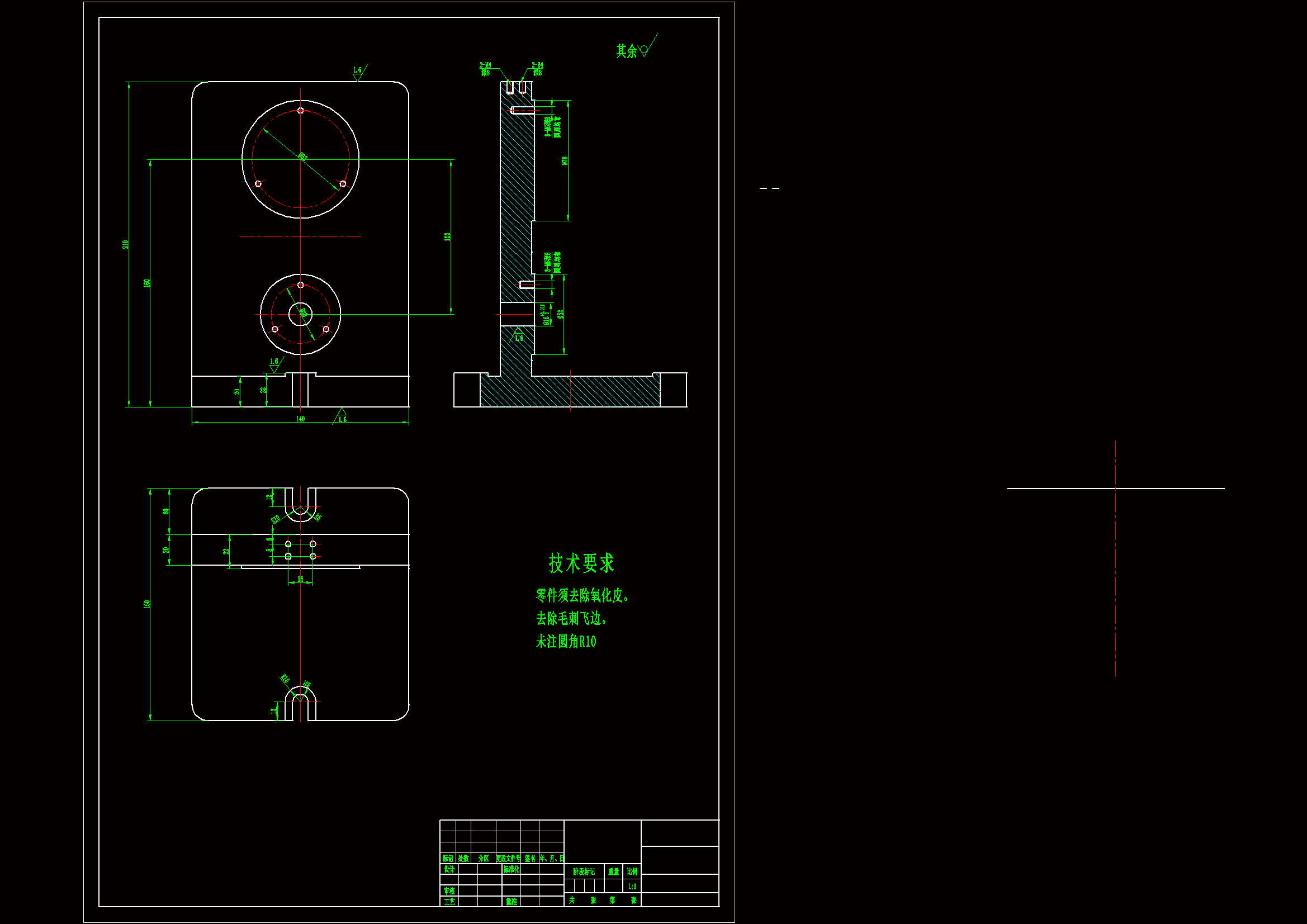Screen dimensions: 1307x924
Task: Click the 比例 header cell
Action: tap(632, 871)
